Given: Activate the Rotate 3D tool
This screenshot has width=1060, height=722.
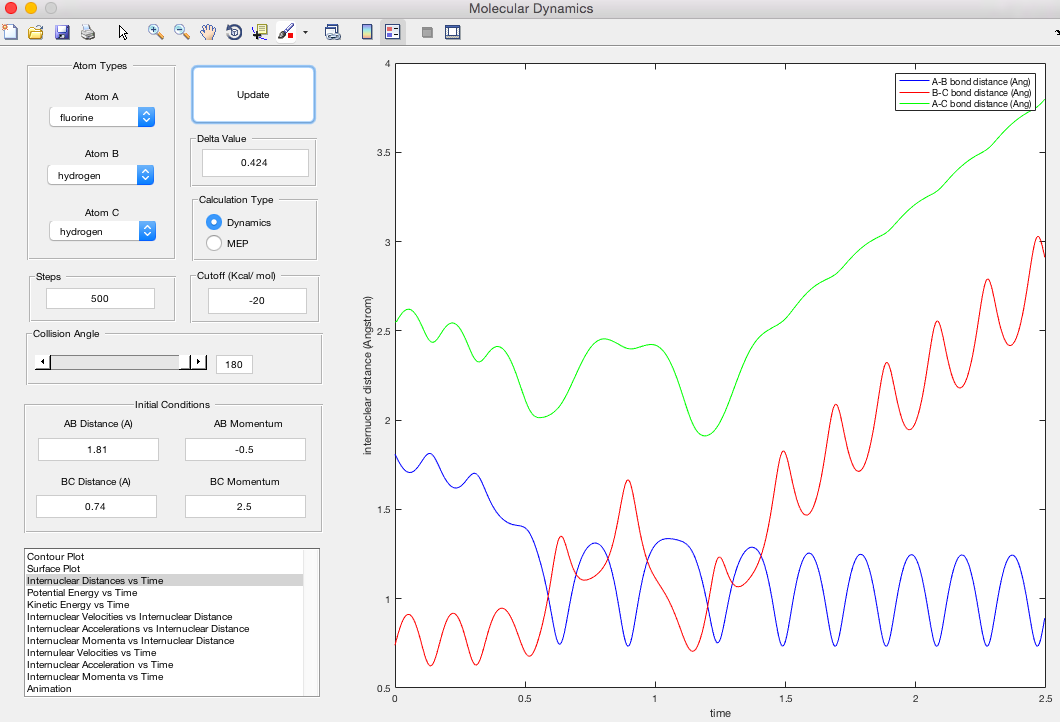Looking at the screenshot, I should click(x=234, y=32).
